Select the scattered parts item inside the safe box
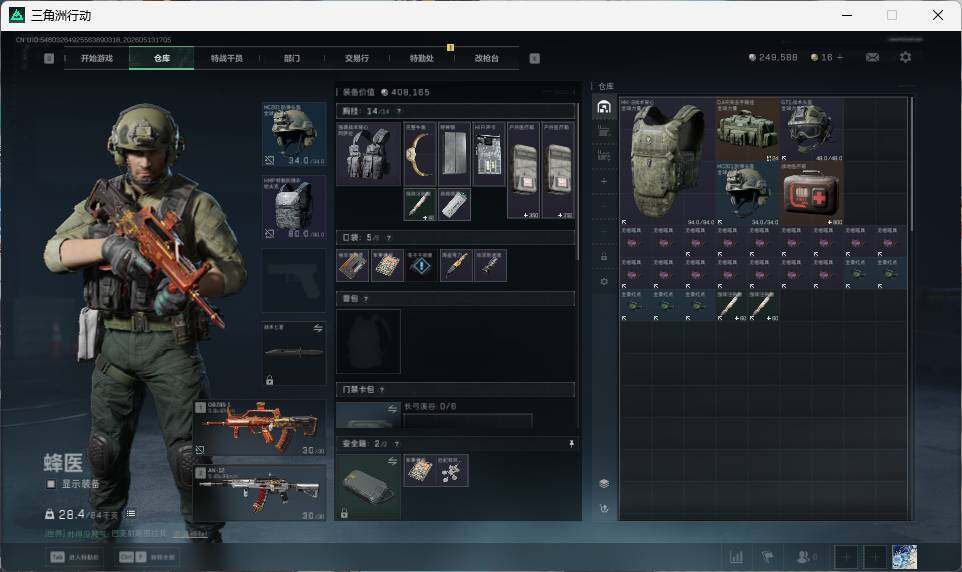The height and width of the screenshot is (572, 962). point(452,470)
